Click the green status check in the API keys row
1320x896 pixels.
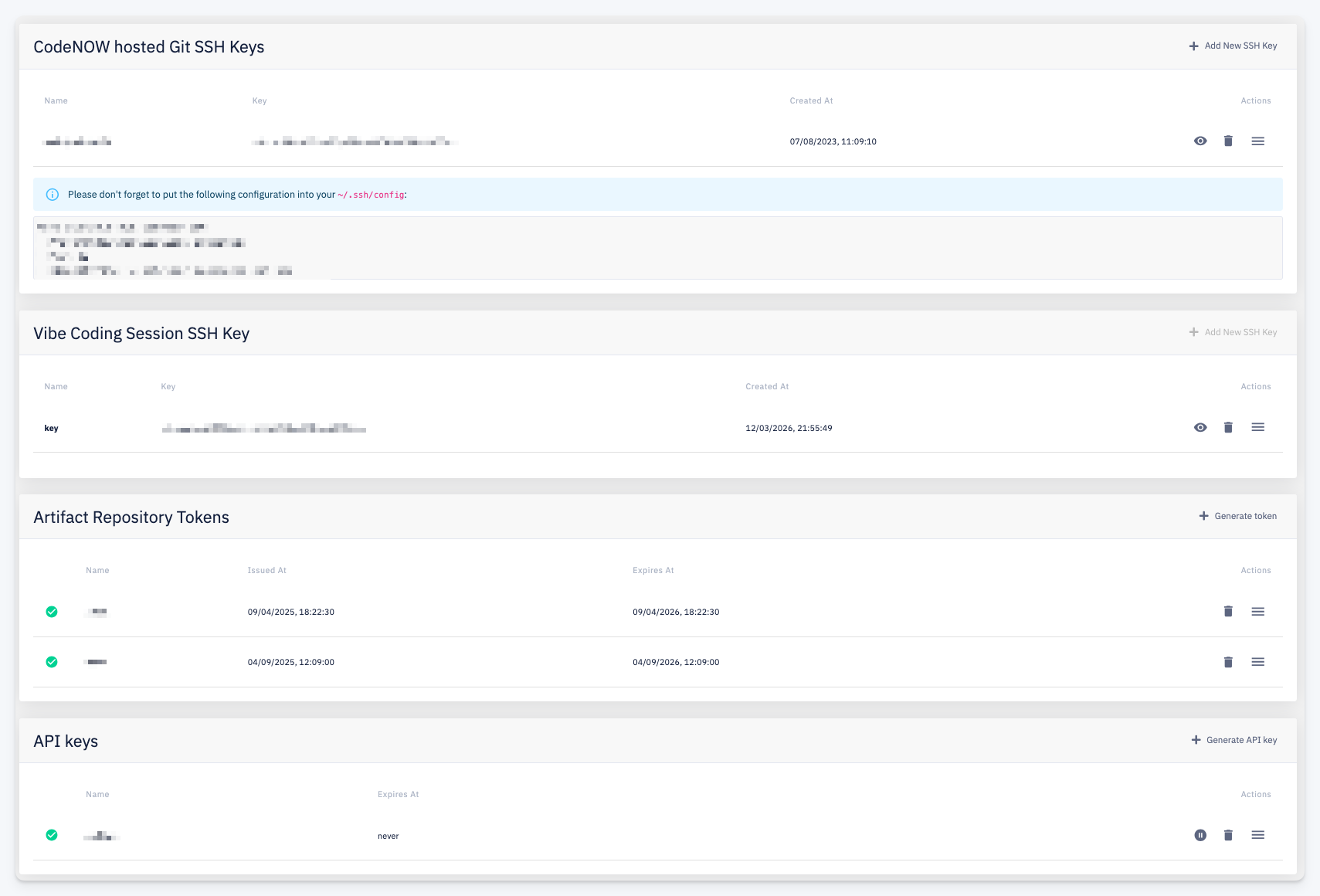tap(52, 835)
